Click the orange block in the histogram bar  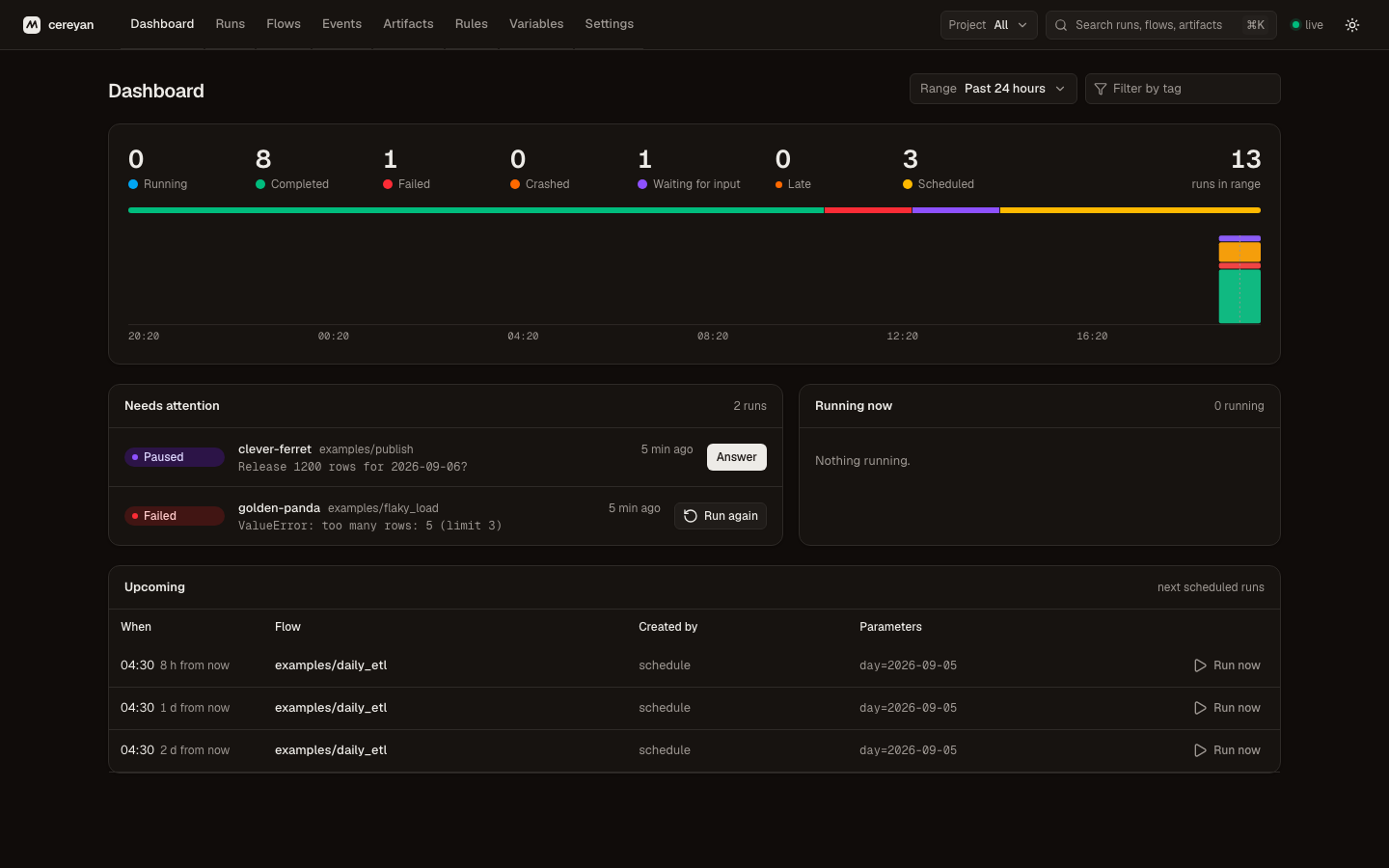pyautogui.click(x=1239, y=252)
